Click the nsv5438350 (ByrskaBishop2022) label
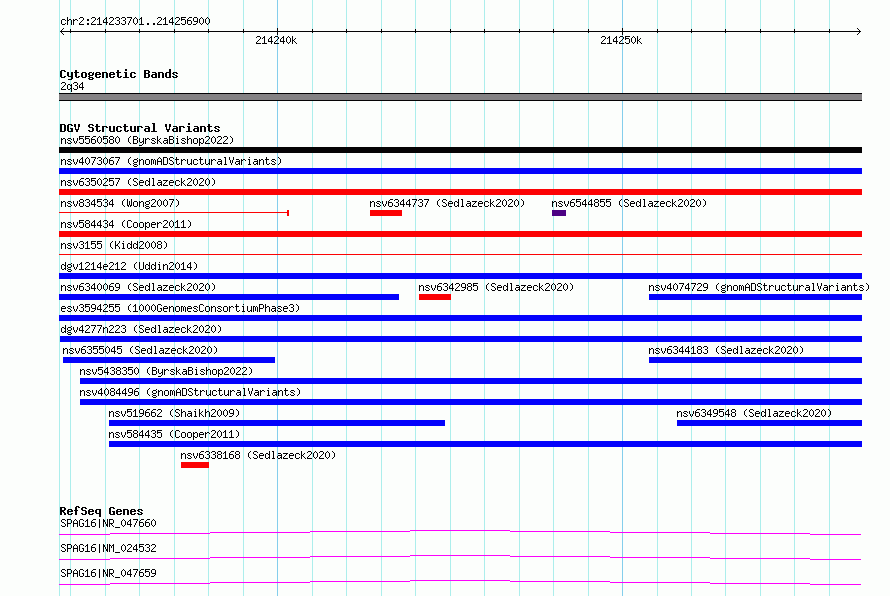 [166, 371]
